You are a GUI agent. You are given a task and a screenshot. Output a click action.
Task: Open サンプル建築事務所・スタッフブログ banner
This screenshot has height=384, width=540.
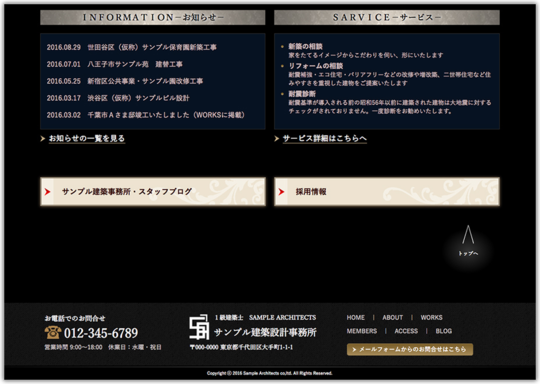click(153, 192)
